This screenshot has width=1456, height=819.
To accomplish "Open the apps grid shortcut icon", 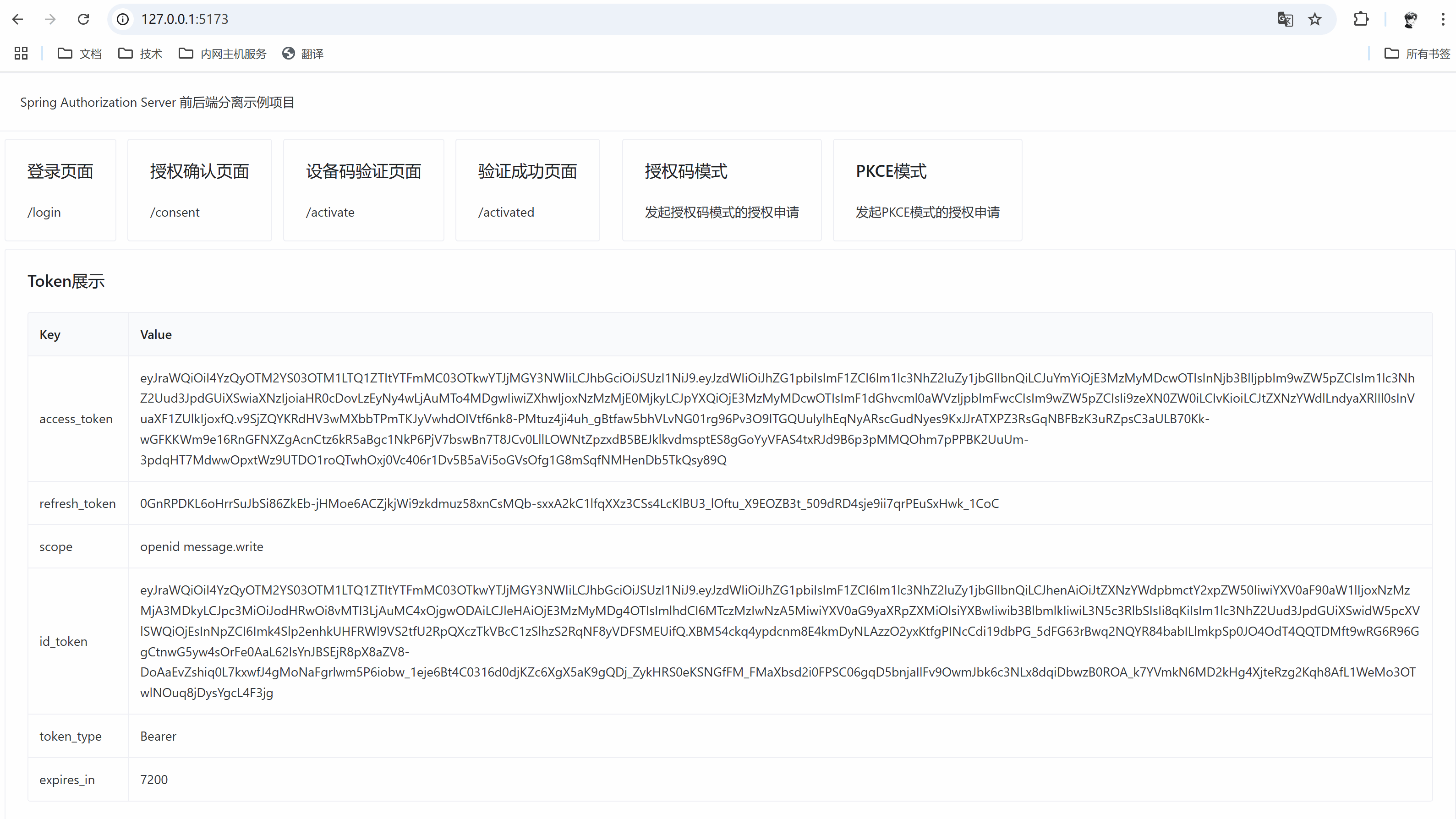I will click(x=21, y=53).
